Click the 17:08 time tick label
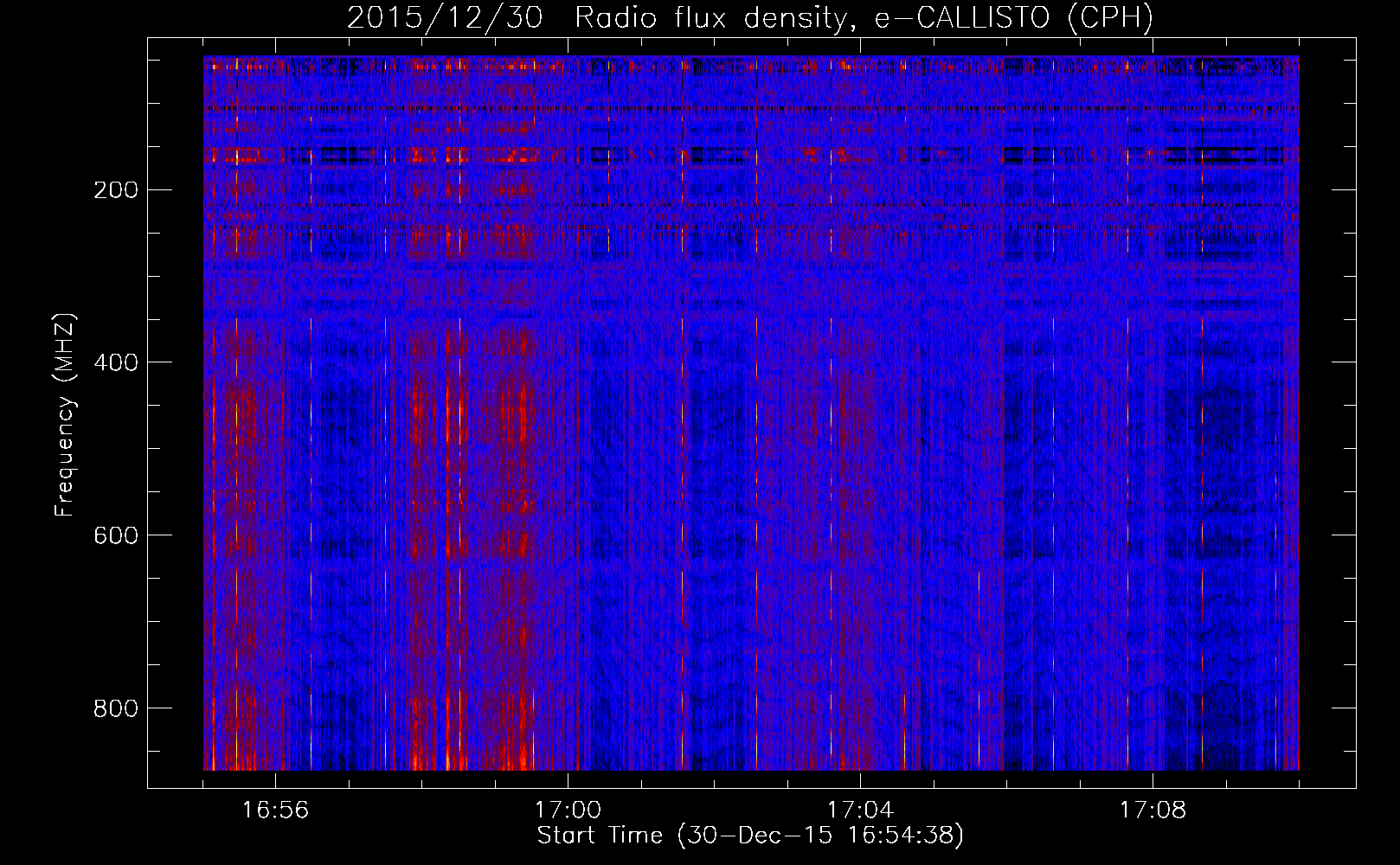The width and height of the screenshot is (1400, 865). (x=1153, y=811)
